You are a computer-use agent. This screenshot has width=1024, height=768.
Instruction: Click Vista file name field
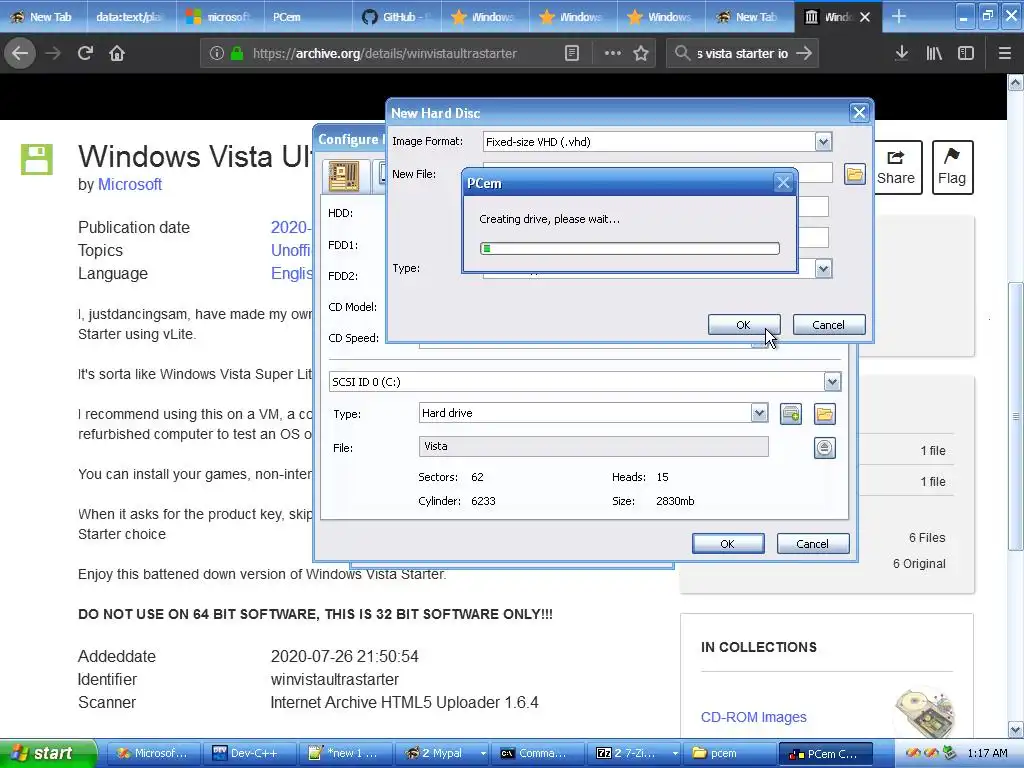point(594,447)
